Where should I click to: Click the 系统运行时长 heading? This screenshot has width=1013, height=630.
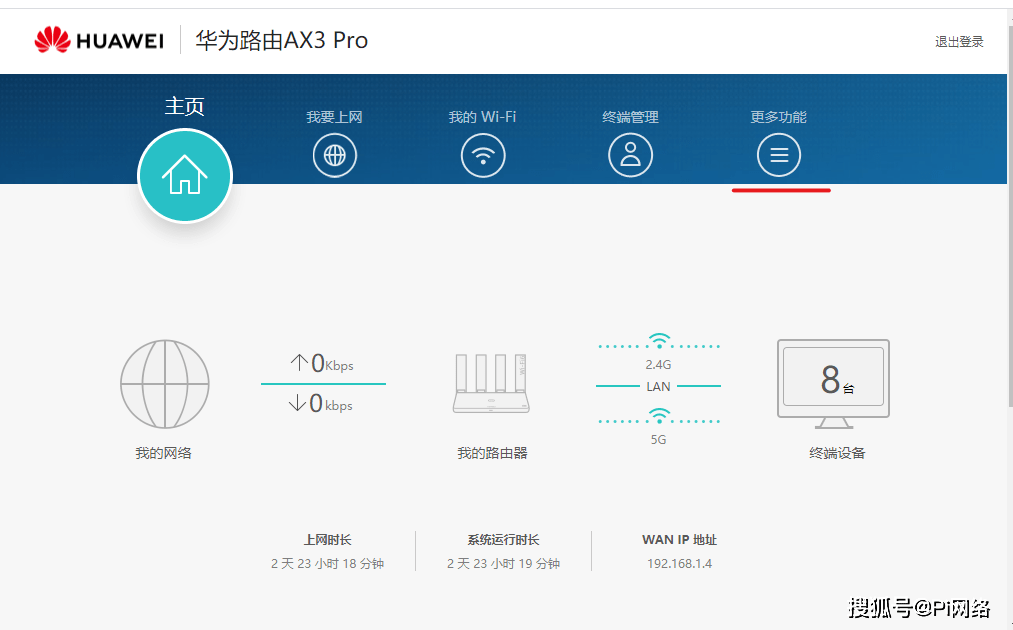tap(503, 540)
